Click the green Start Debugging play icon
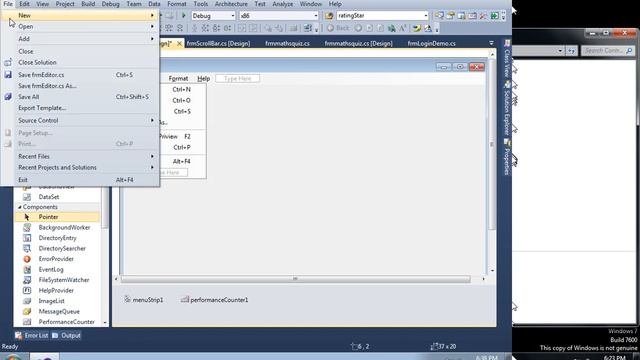The image size is (640, 360). [x=184, y=16]
